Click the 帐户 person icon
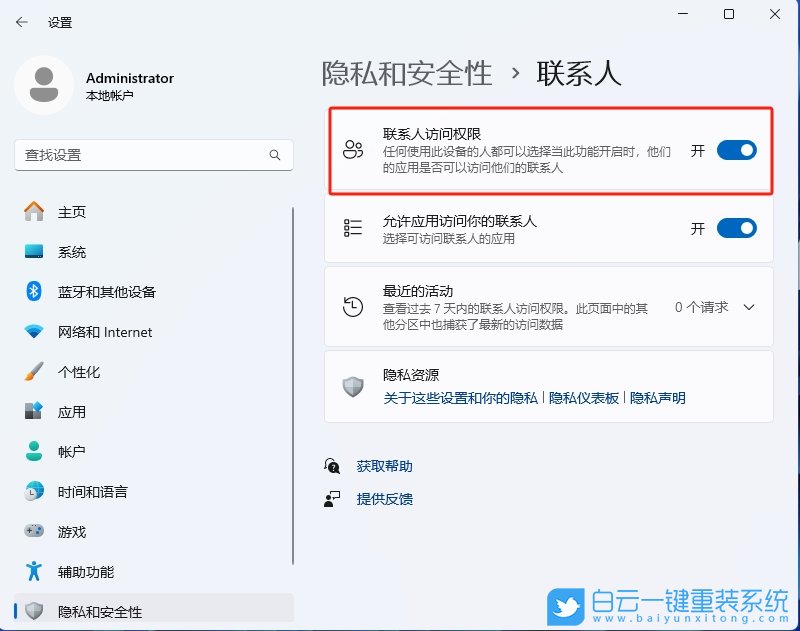 click(36, 451)
